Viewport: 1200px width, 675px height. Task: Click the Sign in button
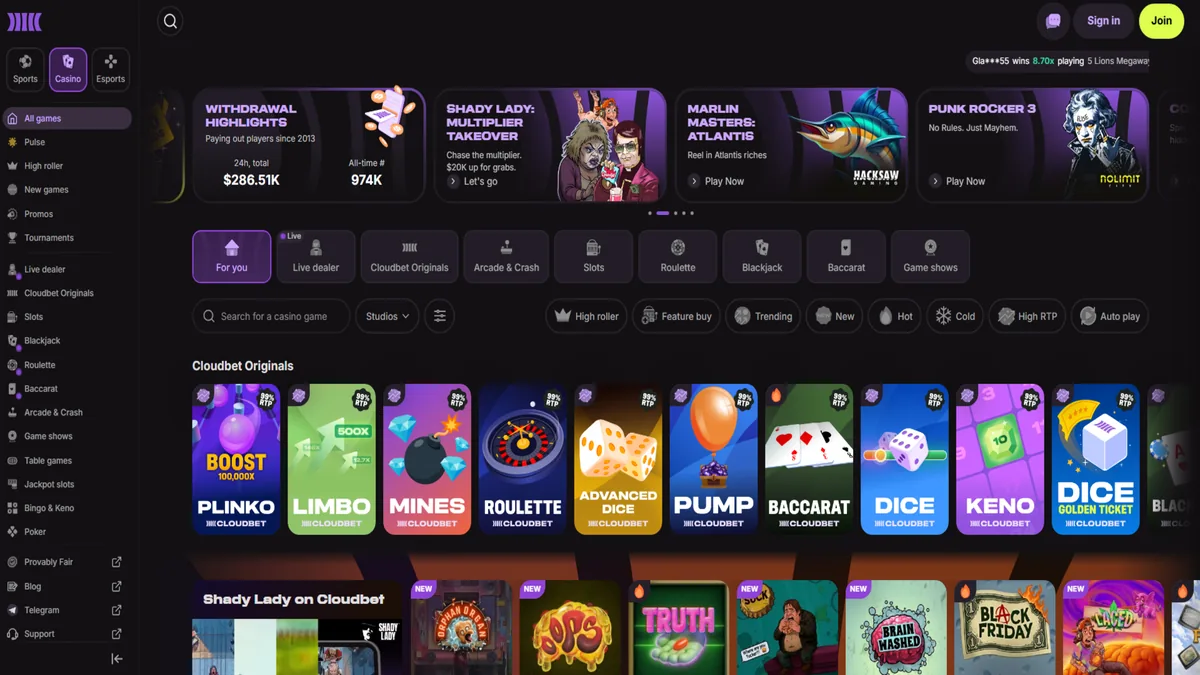[1104, 21]
